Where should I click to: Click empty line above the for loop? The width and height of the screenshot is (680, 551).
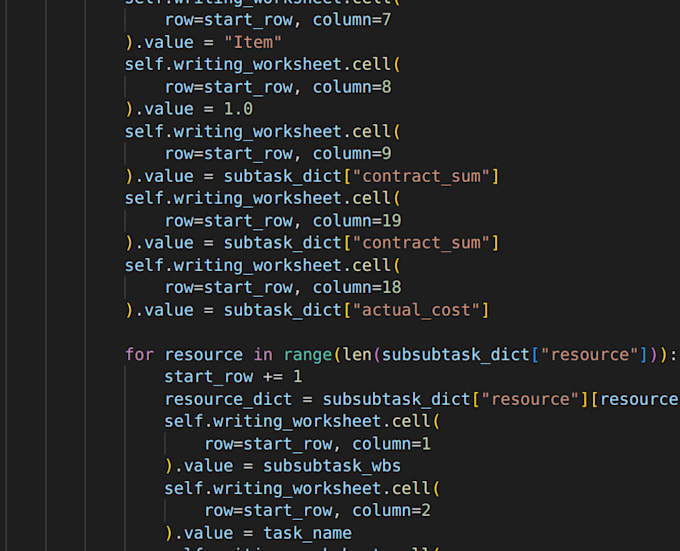[390, 333]
